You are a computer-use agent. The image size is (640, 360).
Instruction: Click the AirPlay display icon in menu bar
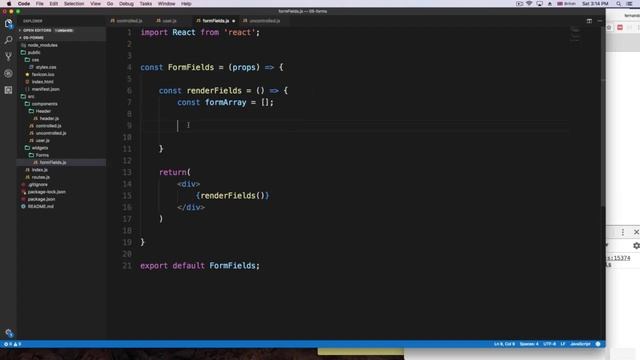tap(540, 4)
